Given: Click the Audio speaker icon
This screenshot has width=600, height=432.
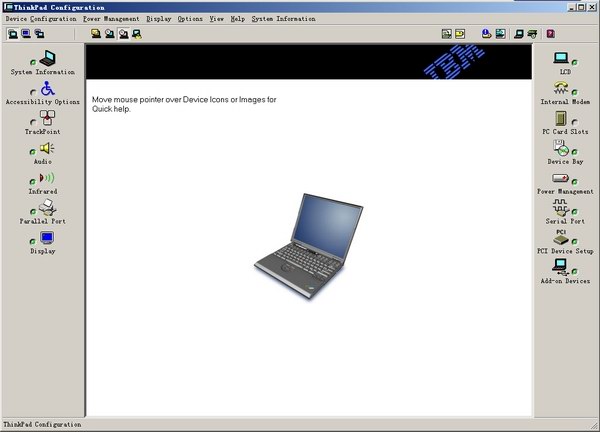Looking at the screenshot, I should point(47,149).
